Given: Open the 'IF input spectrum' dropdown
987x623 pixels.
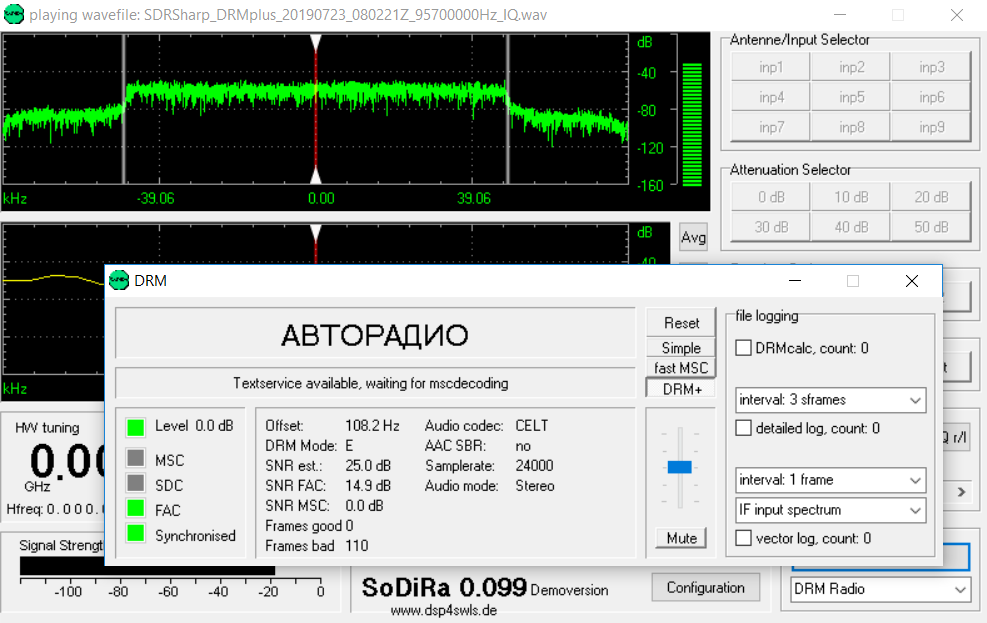Looking at the screenshot, I should click(830, 510).
